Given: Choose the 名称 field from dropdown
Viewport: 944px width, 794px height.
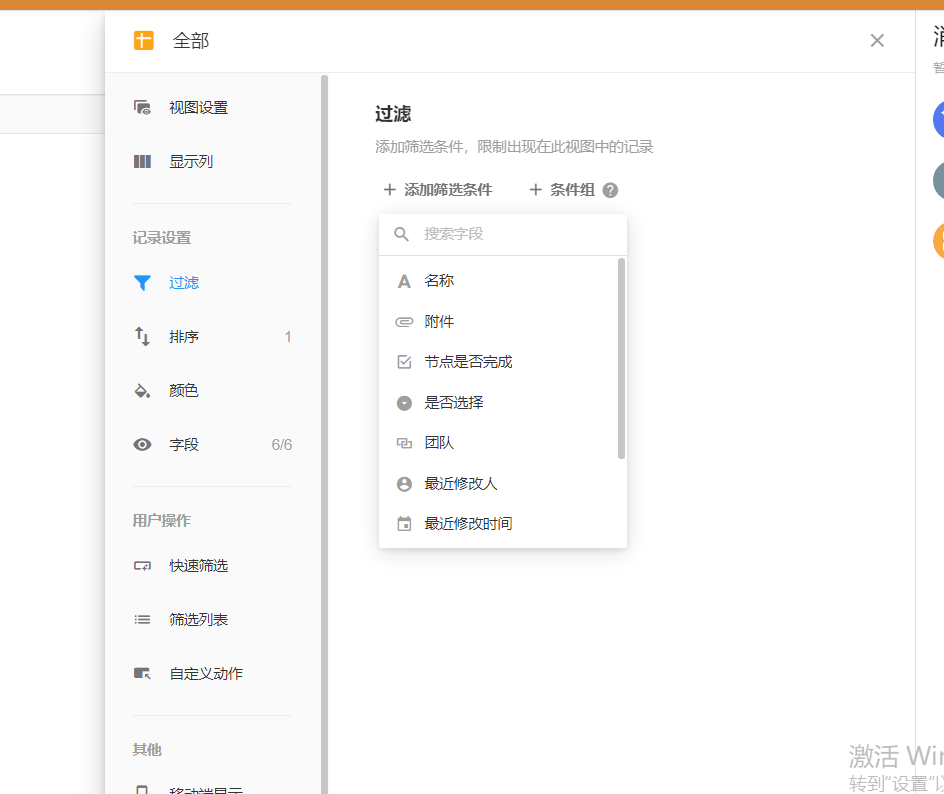Looking at the screenshot, I should 439,281.
